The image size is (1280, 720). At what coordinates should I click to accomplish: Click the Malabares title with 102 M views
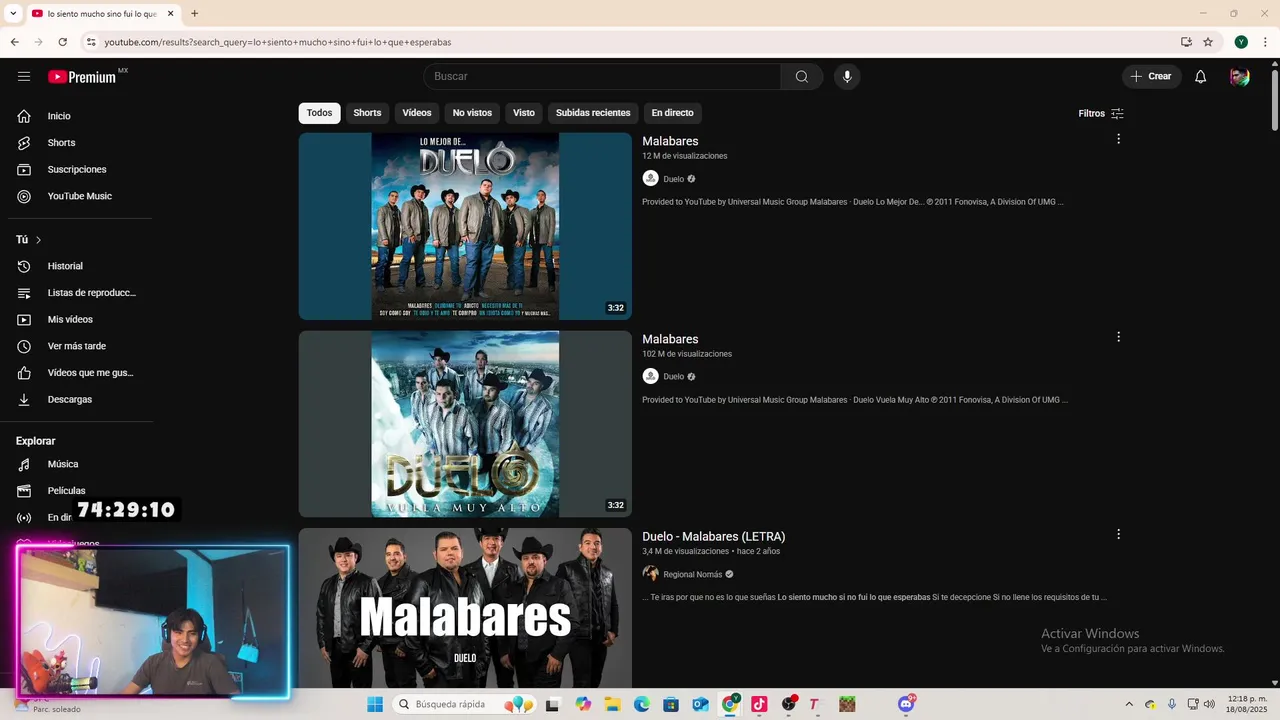coord(670,340)
